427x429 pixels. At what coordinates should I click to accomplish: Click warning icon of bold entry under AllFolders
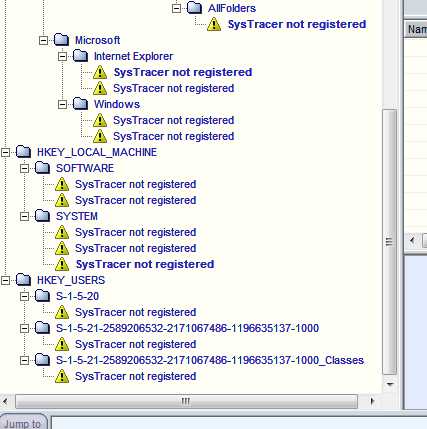tap(214, 24)
